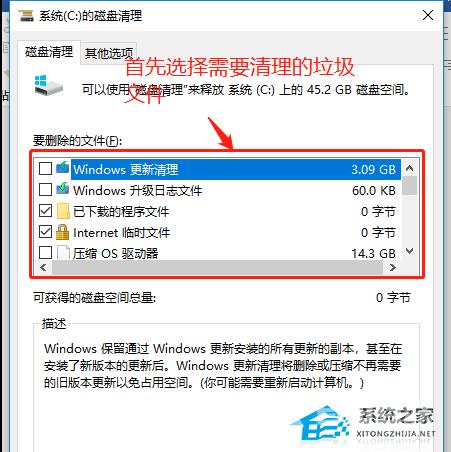This screenshot has width=451, height=452.
Task: Click the padlock icon for Internet temporary files
Action: pos(63,232)
